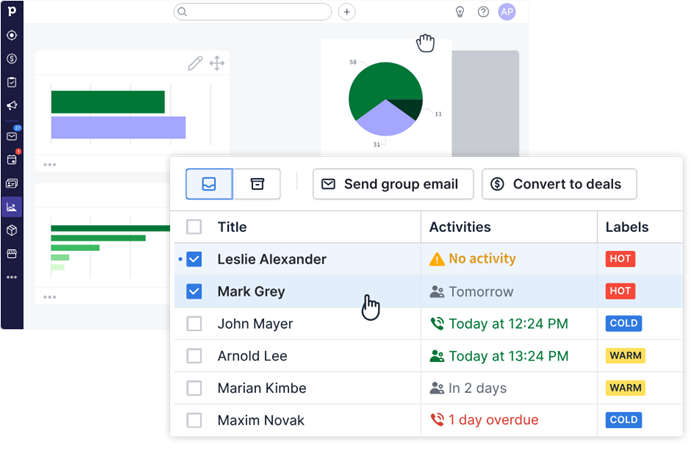Switch to the inbox view tab
Image resolution: width=691 pixels, height=462 pixels.
209,184
